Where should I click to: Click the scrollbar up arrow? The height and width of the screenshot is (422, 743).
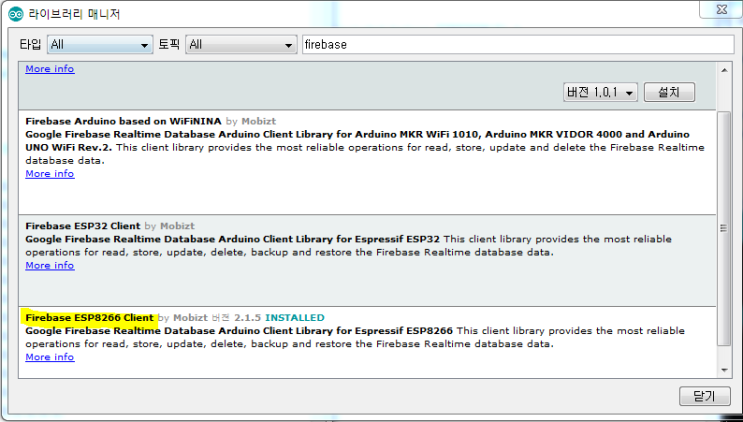tap(724, 70)
